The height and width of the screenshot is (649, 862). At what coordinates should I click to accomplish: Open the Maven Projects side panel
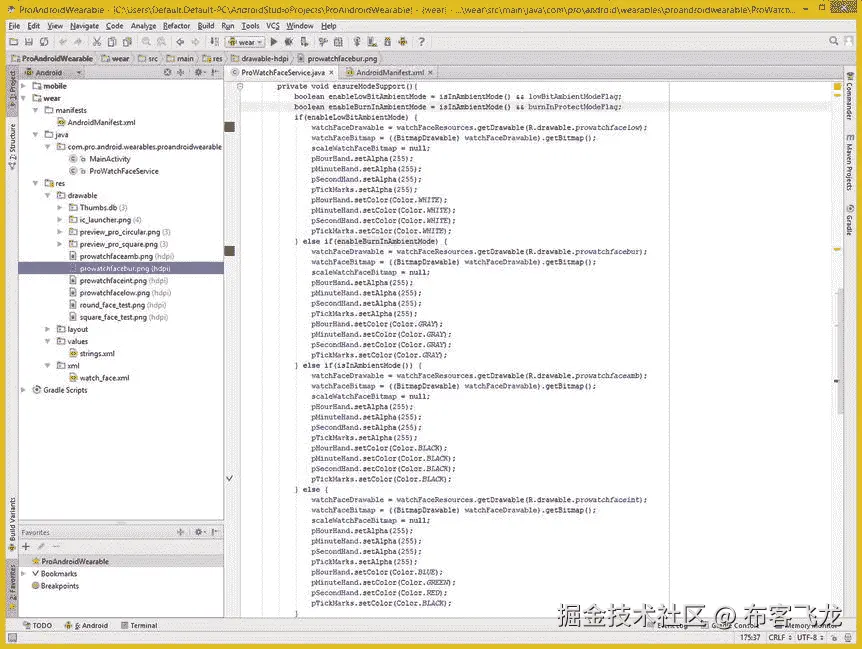pos(850,163)
